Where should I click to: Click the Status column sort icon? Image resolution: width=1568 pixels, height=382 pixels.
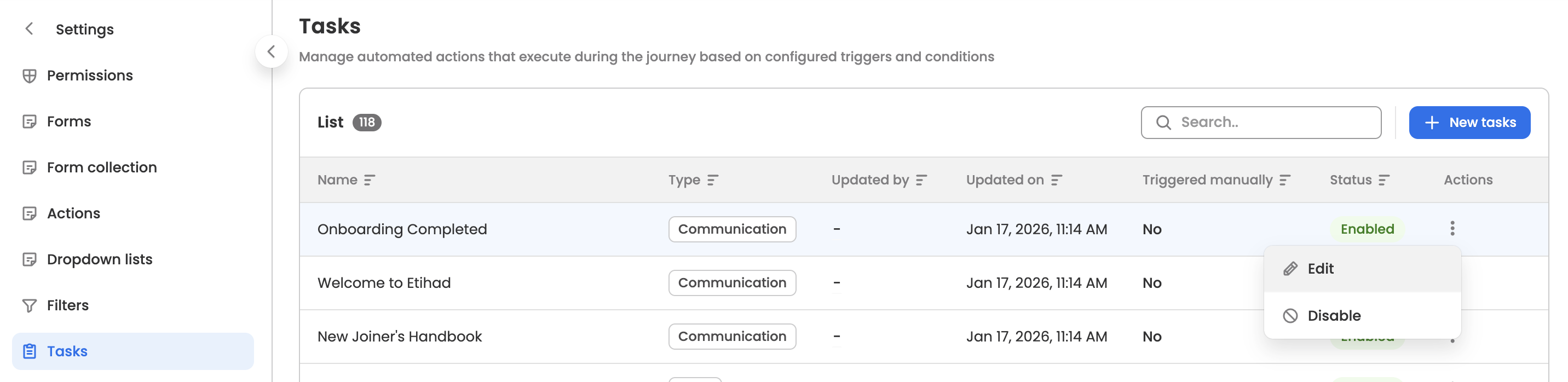point(1384,180)
